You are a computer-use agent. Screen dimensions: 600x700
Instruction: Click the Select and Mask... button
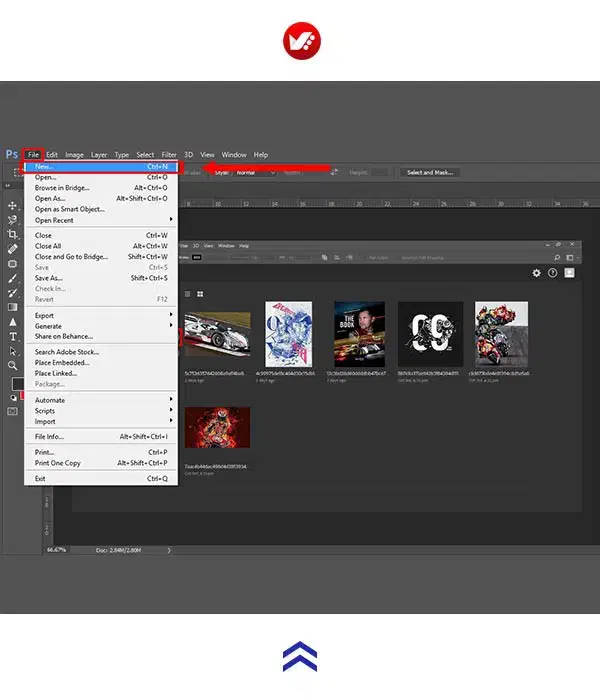point(429,172)
